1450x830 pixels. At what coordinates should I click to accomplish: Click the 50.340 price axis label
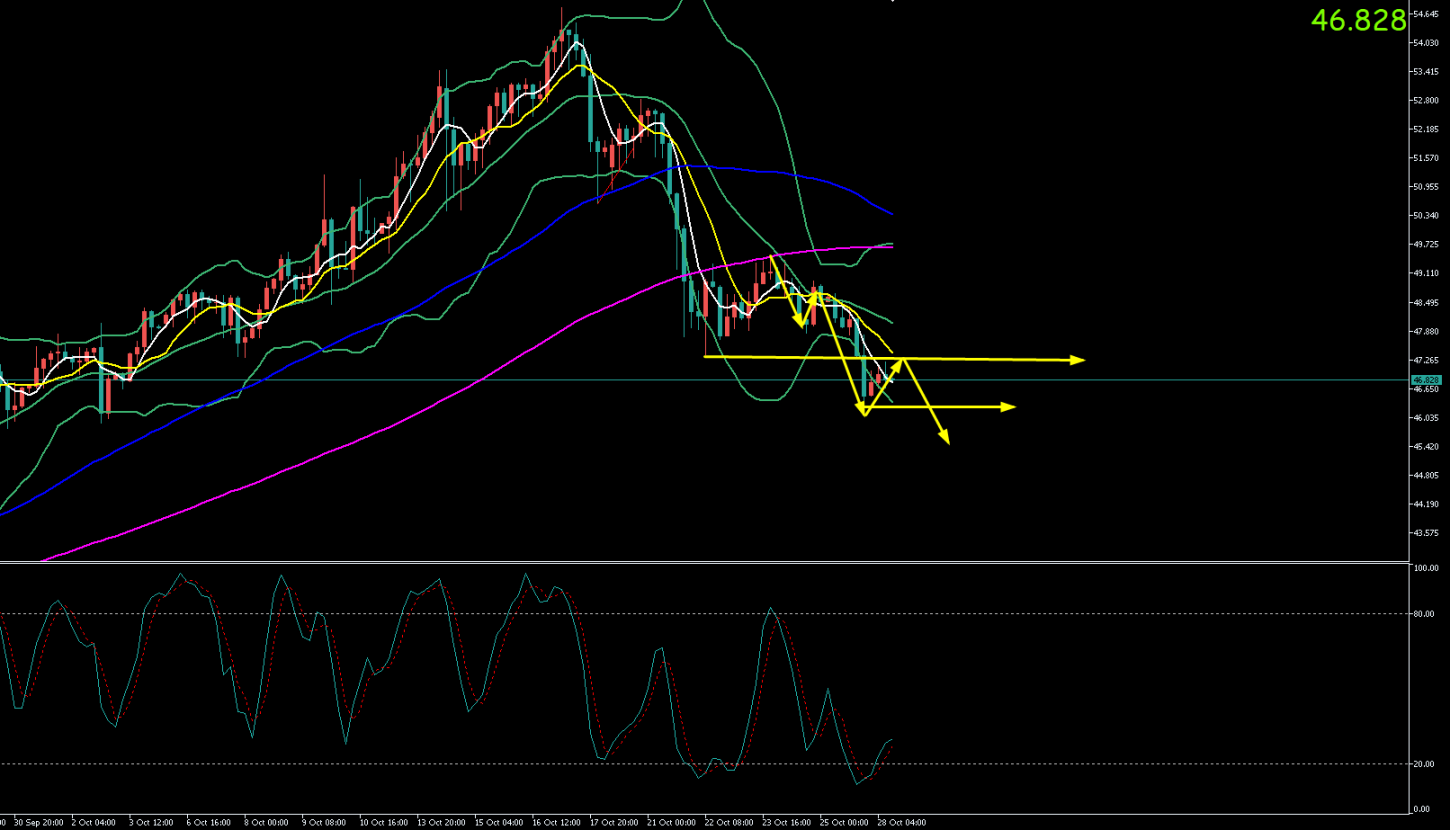(x=1425, y=216)
